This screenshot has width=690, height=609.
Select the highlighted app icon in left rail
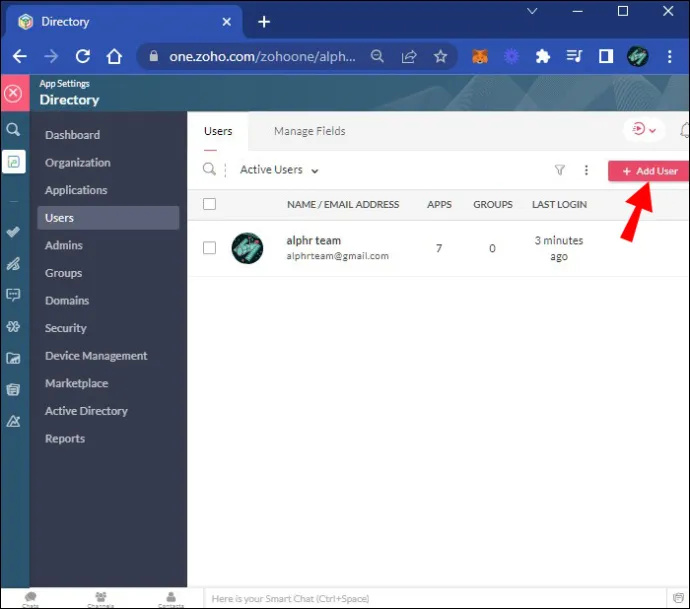point(14,161)
